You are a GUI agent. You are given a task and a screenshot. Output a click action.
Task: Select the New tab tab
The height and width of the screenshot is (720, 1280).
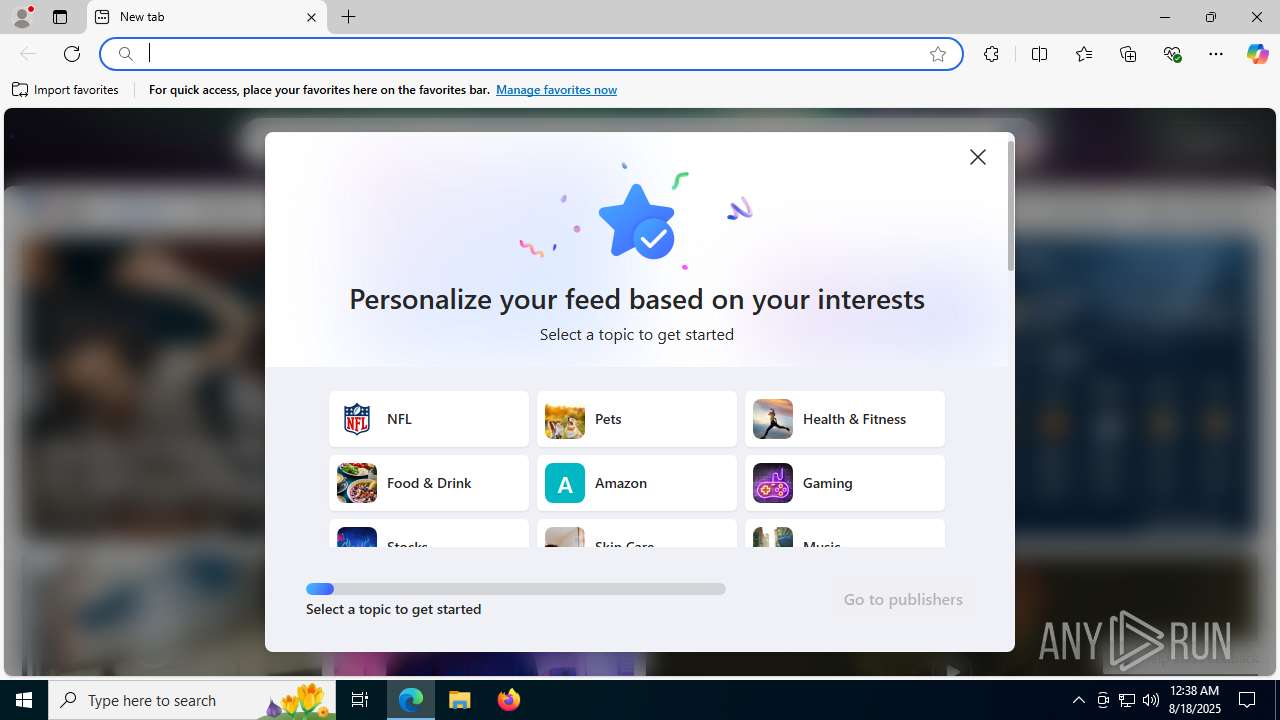click(207, 17)
